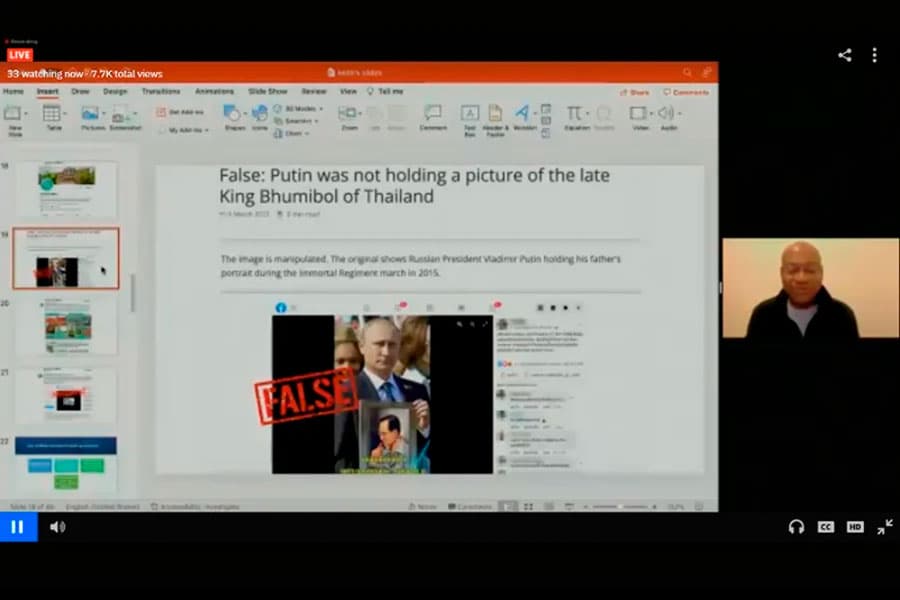
Task: Insert Icons from the ribbon
Action: (x=260, y=118)
